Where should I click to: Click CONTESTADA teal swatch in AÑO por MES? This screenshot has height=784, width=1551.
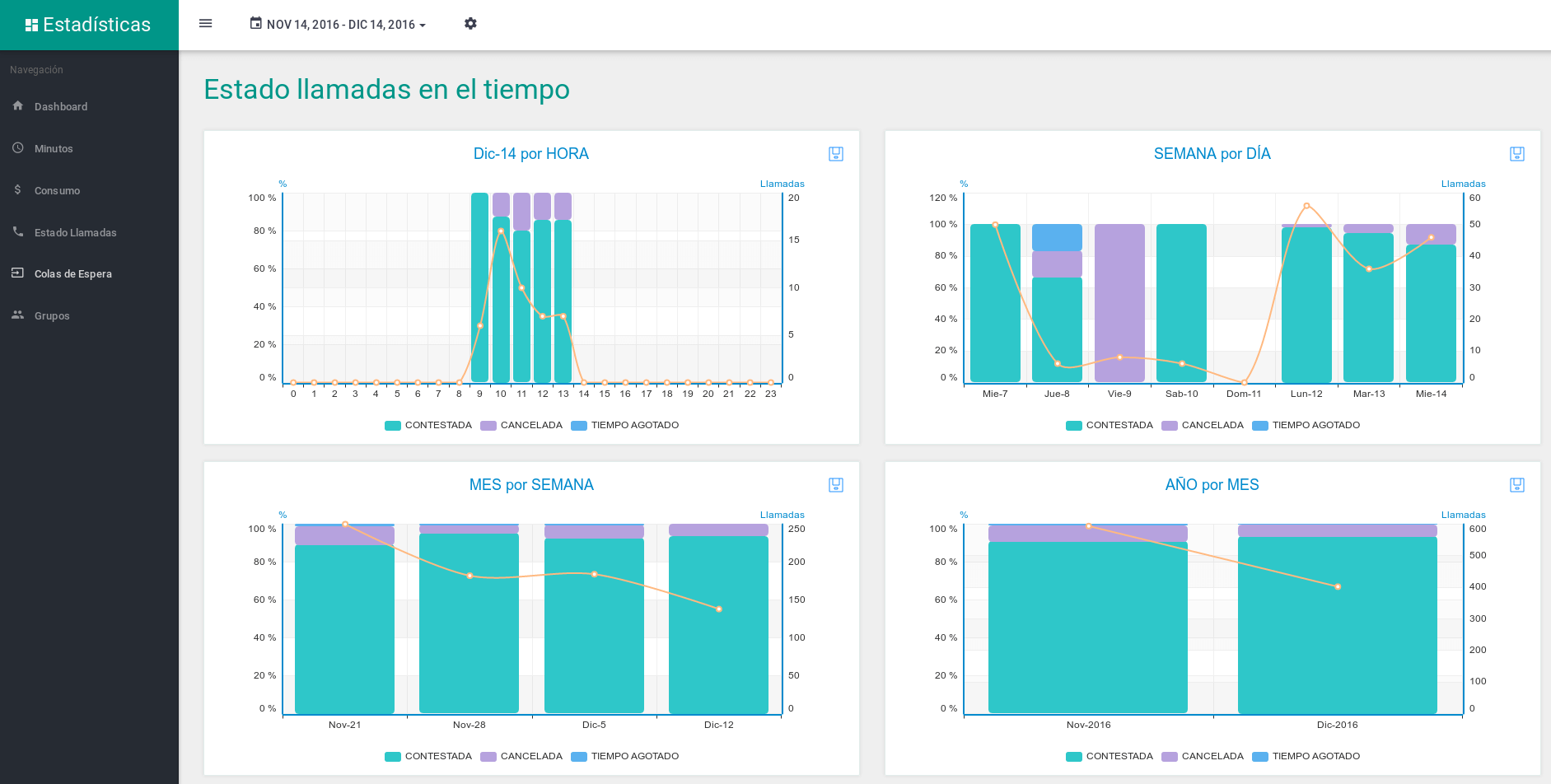point(1074,756)
